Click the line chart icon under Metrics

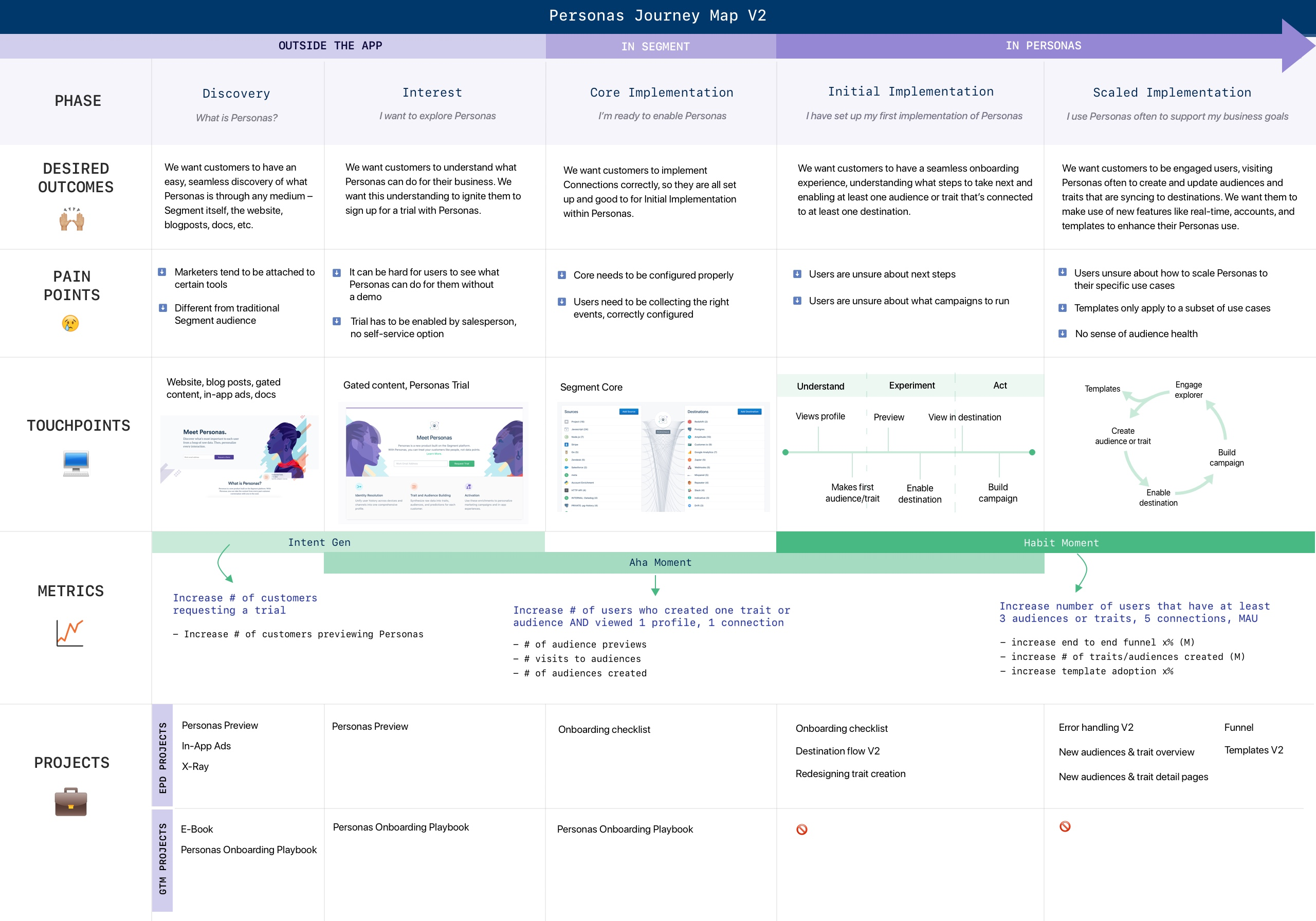pos(70,633)
